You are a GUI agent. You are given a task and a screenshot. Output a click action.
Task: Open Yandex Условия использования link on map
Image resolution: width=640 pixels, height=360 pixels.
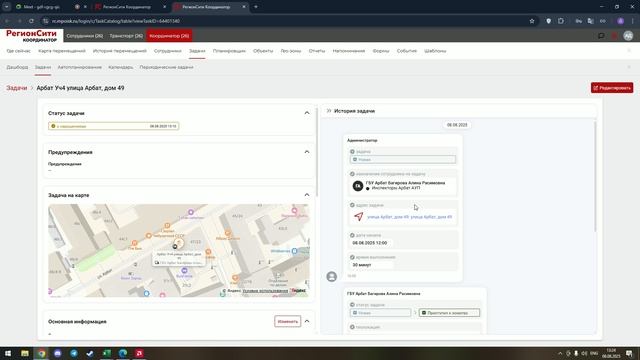[x=265, y=291]
